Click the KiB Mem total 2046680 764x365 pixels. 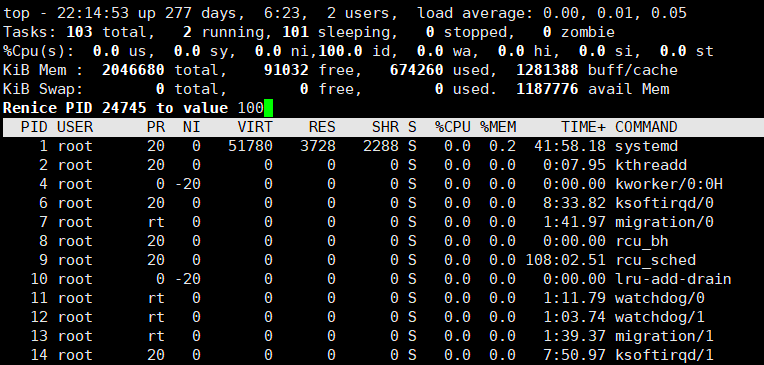pos(133,70)
